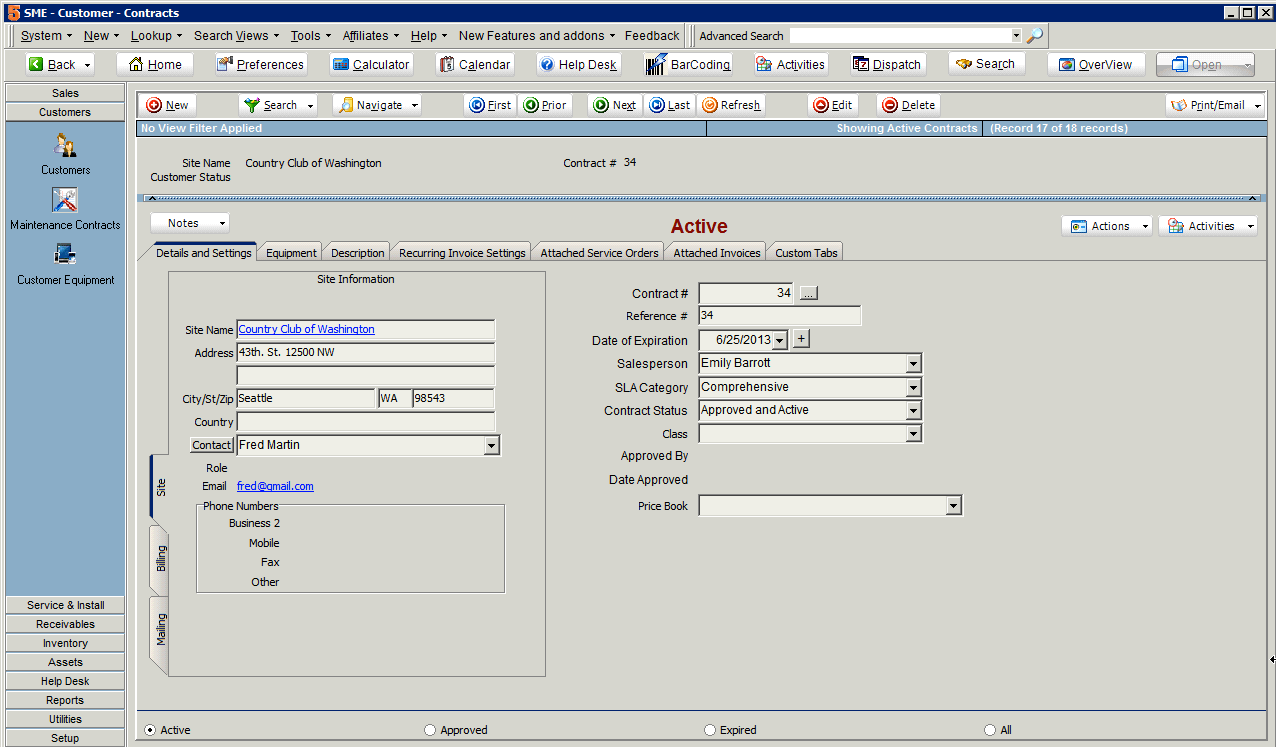Image resolution: width=1276 pixels, height=747 pixels.
Task: Expand the Salesperson dropdown
Action: 913,364
